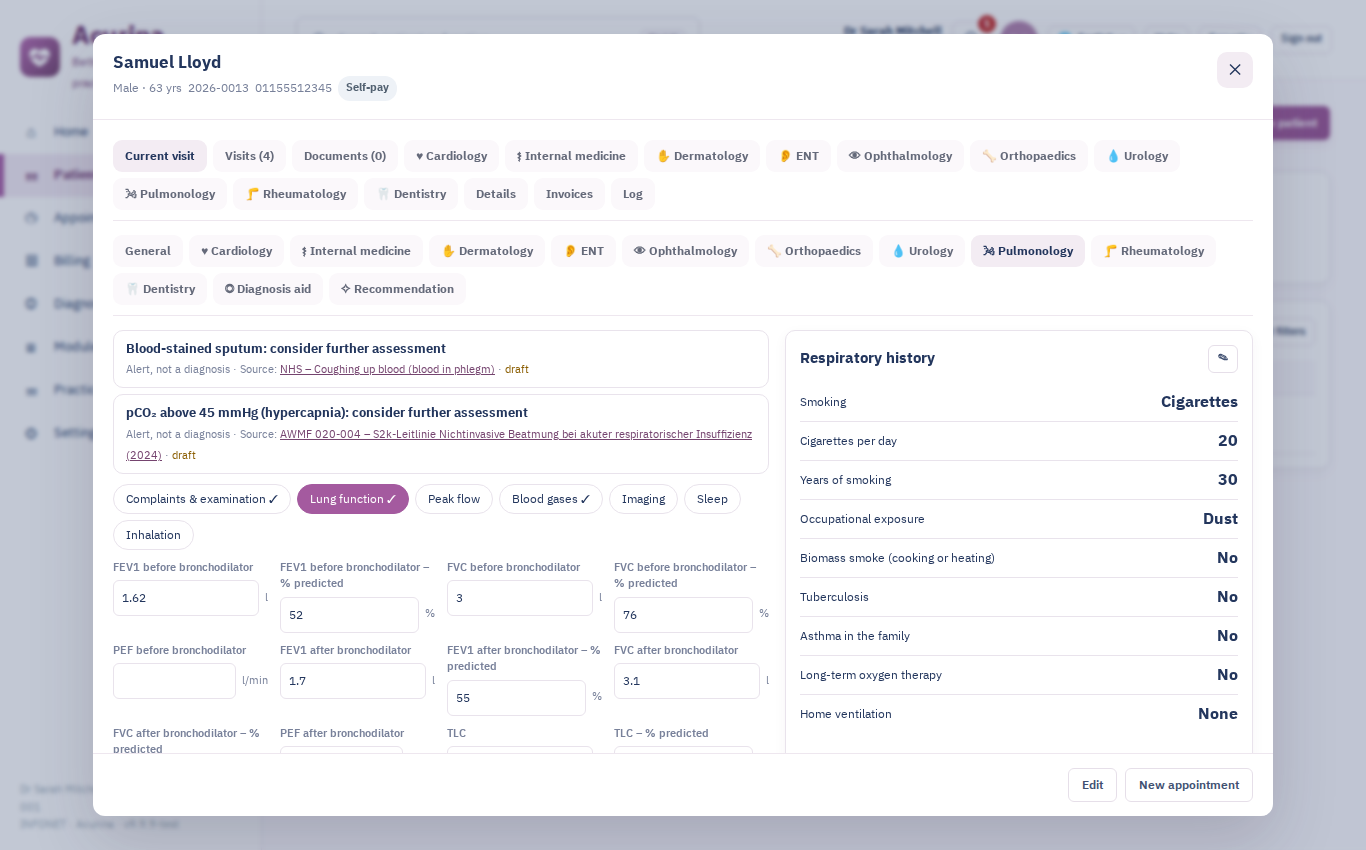1366x850 pixels.
Task: Click FEV1 after % predicted field showing 55
Action: tap(516, 698)
